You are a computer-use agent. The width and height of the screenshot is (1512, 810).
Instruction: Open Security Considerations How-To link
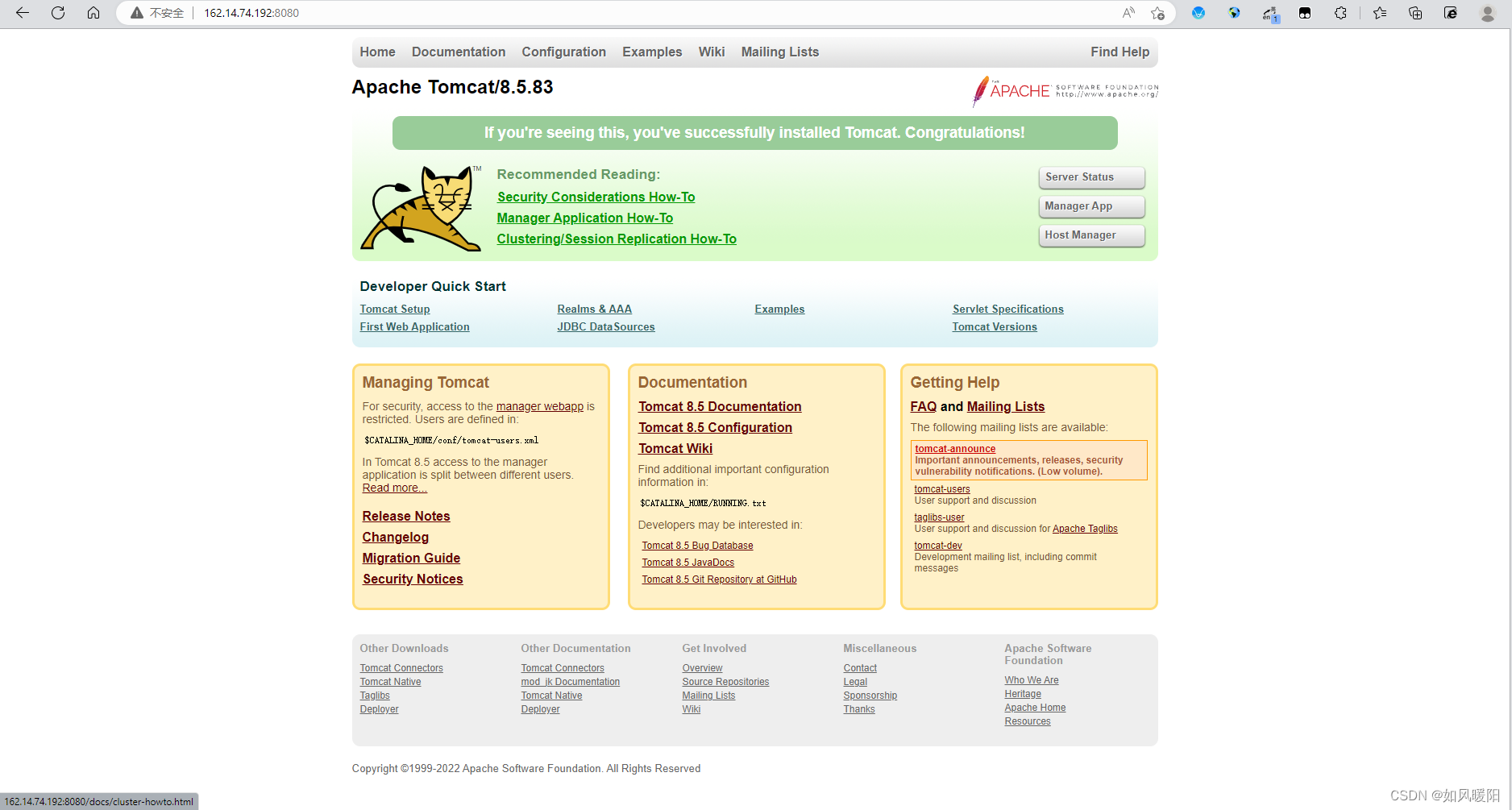(596, 197)
